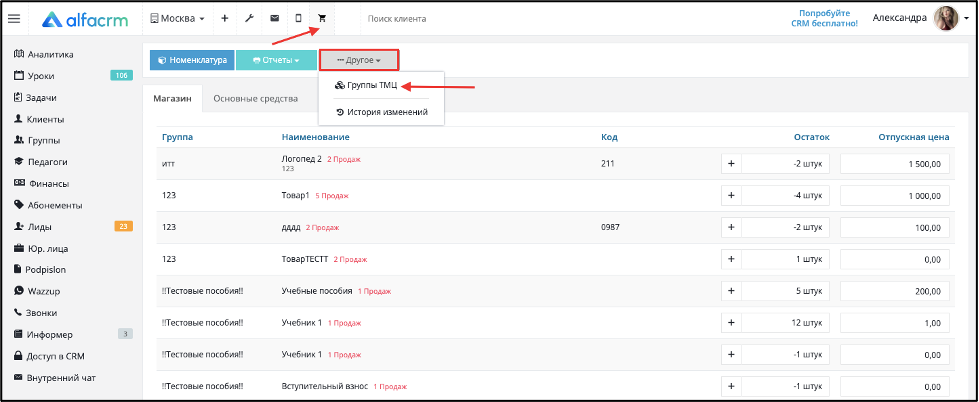This screenshot has height=402, width=979.
Task: Open the envelope mail icon
Action: pyautogui.click(x=274, y=19)
